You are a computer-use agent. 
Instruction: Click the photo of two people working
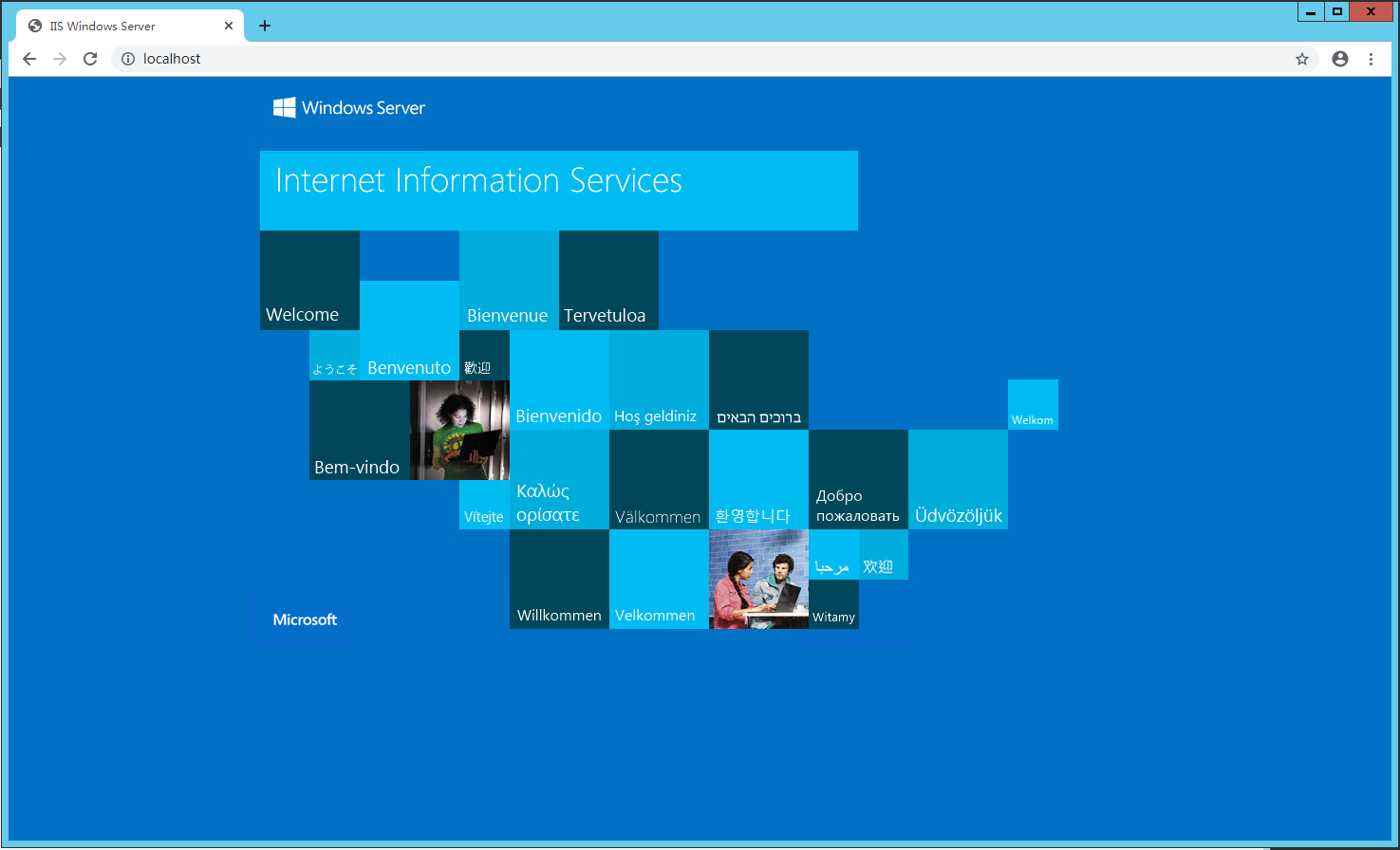pos(758,579)
